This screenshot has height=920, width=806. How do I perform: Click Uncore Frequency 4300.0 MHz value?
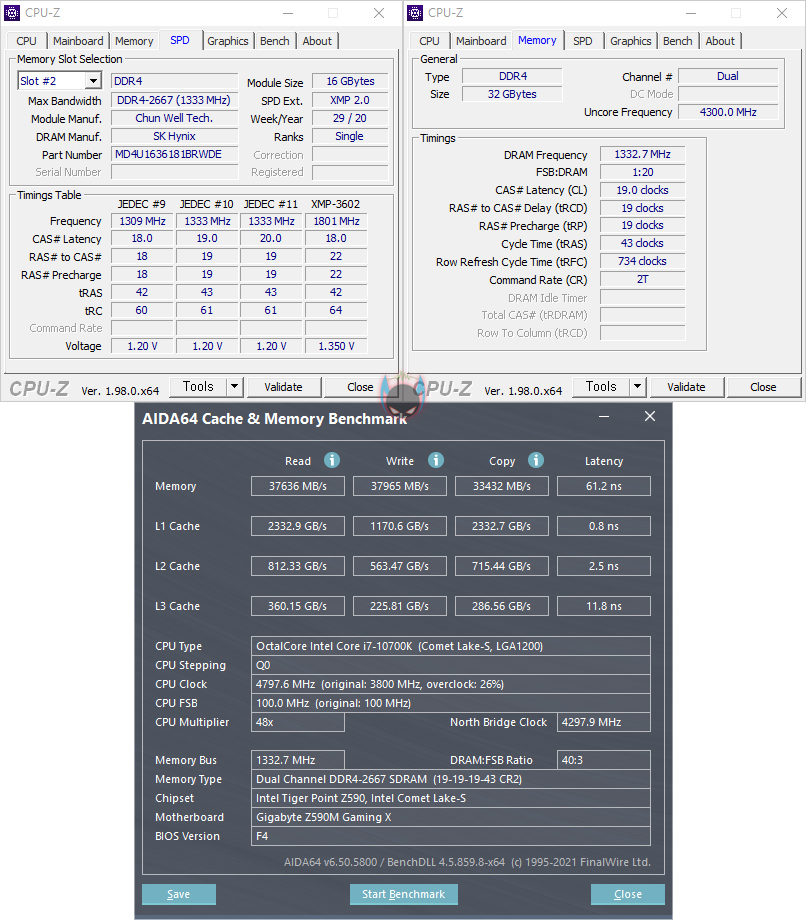pos(728,112)
